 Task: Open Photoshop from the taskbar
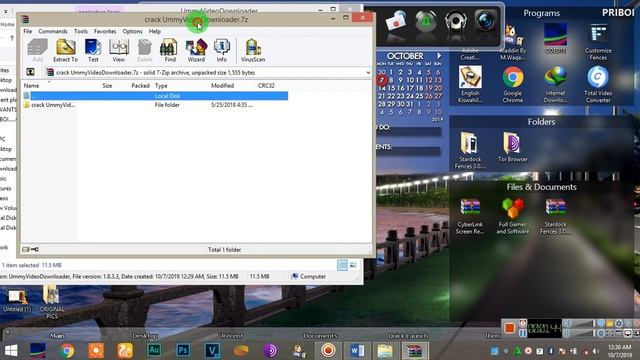pos(183,351)
